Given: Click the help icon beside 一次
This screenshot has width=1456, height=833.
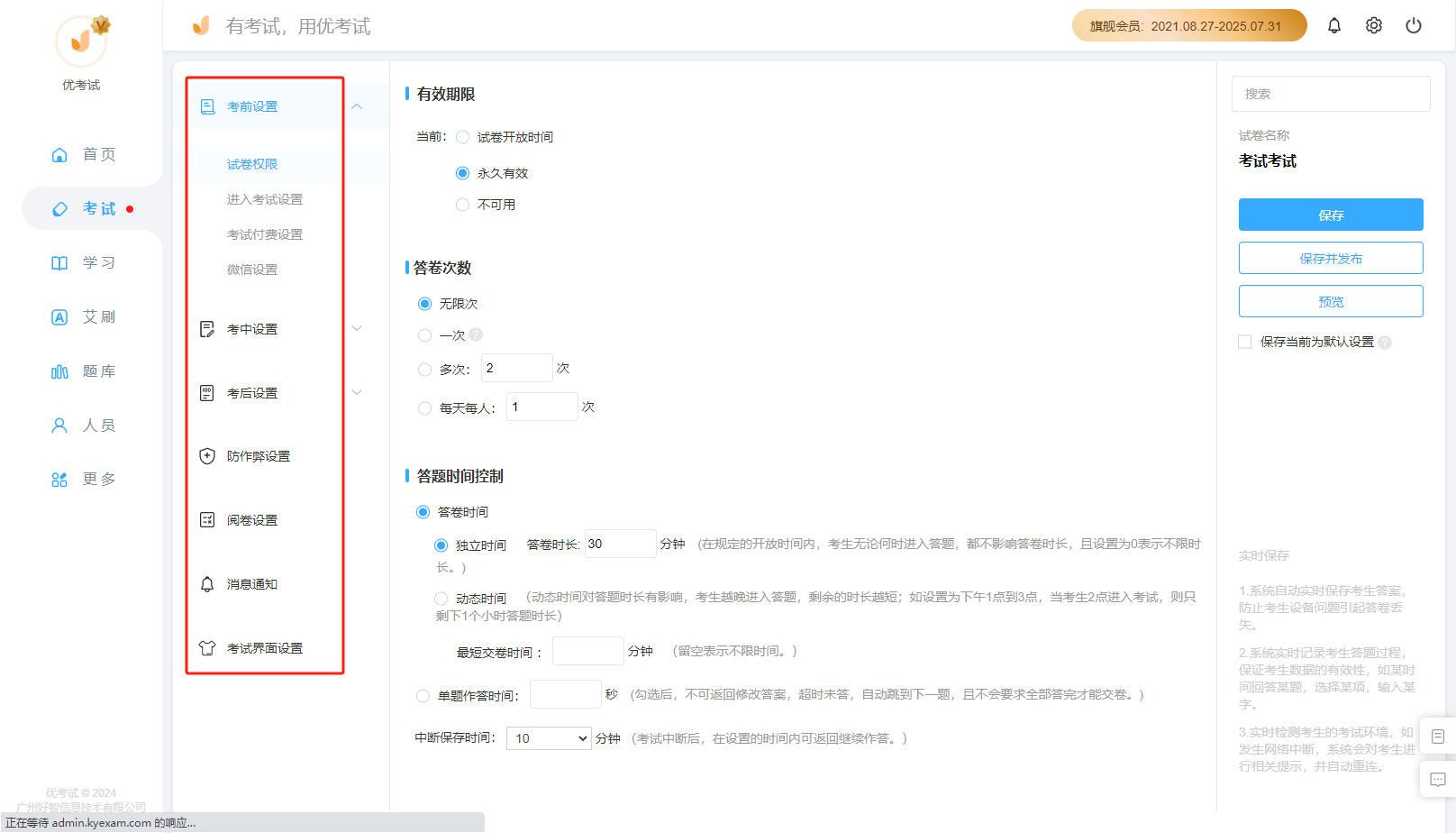Looking at the screenshot, I should click(x=476, y=334).
